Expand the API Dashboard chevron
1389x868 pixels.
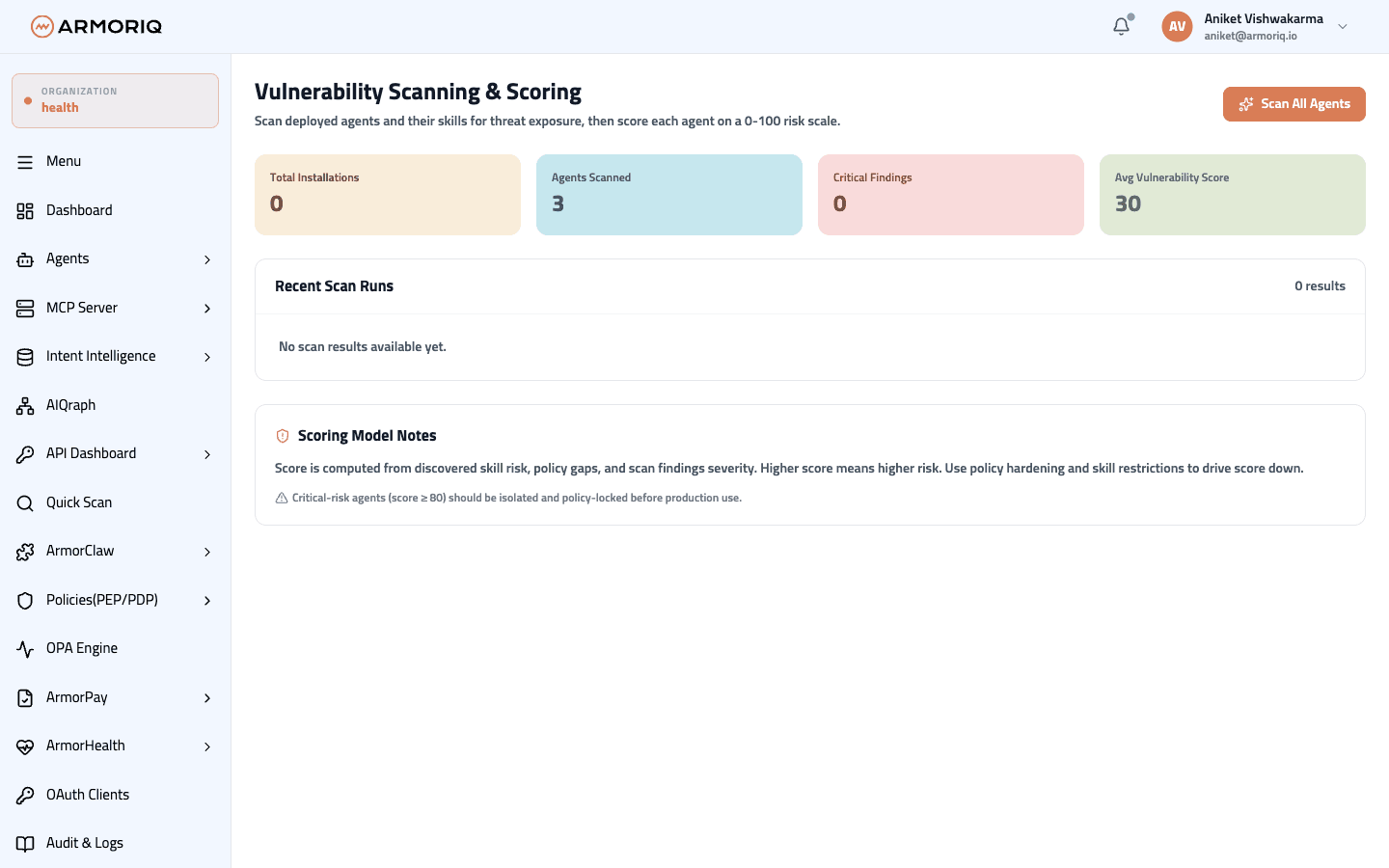click(x=207, y=454)
